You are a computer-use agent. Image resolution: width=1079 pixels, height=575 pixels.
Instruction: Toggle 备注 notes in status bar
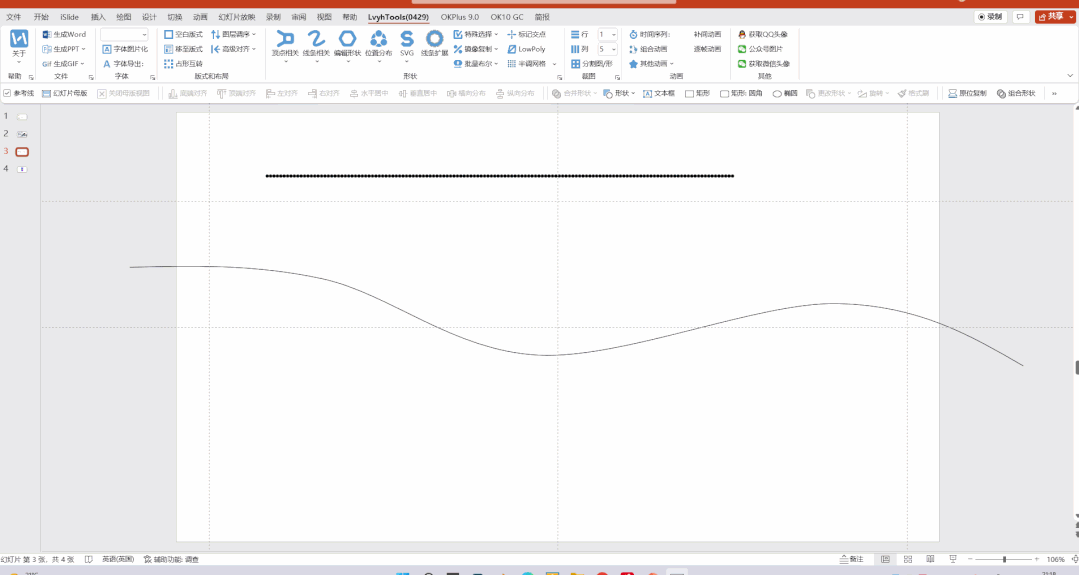click(x=851, y=560)
